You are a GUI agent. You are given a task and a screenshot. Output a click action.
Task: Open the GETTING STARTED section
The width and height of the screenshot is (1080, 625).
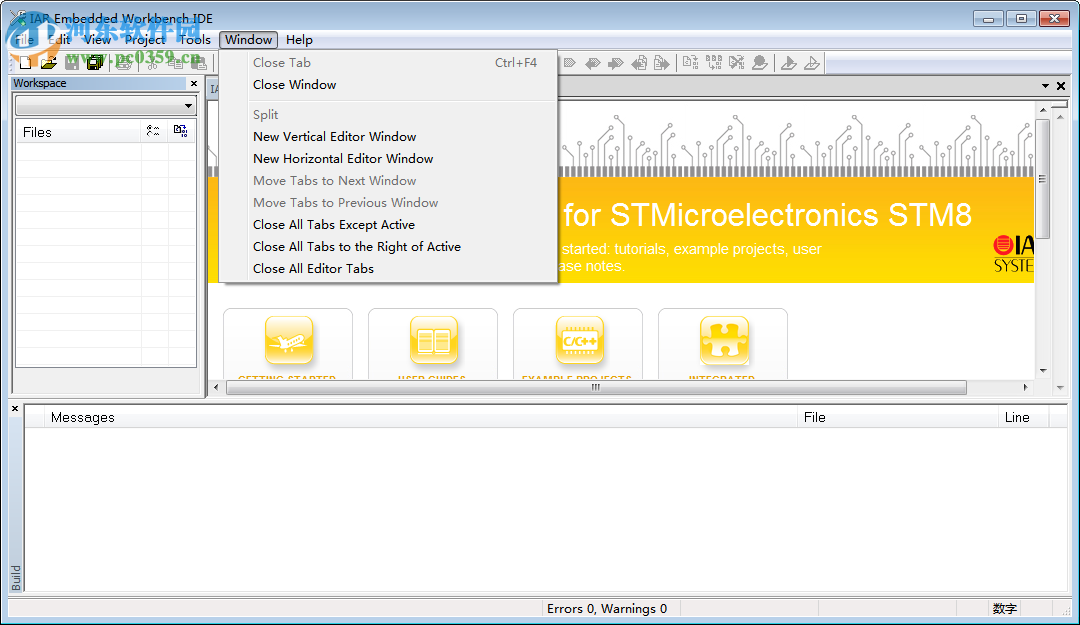click(288, 340)
